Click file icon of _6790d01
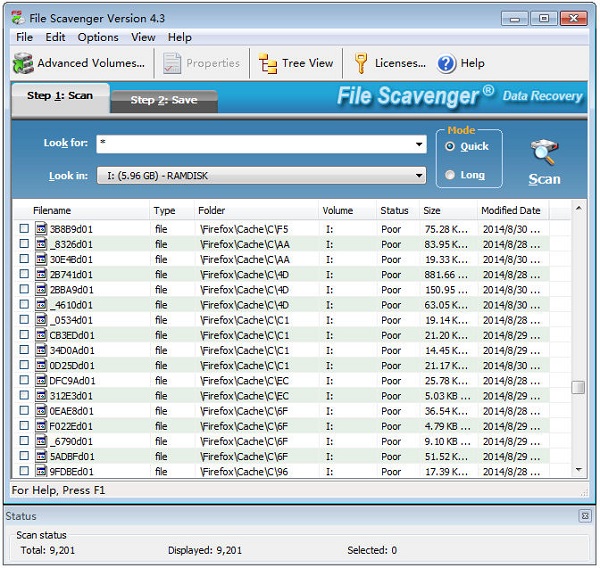This screenshot has width=600, height=568. [41, 441]
